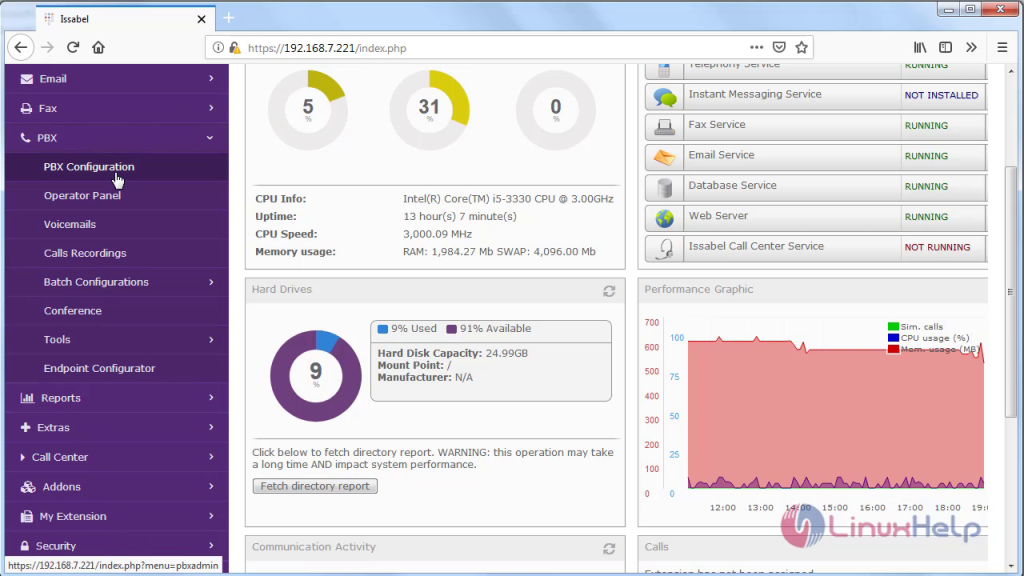This screenshot has height=576, width=1024.
Task: Click the insecure connection lock warning icon
Action: click(x=234, y=48)
